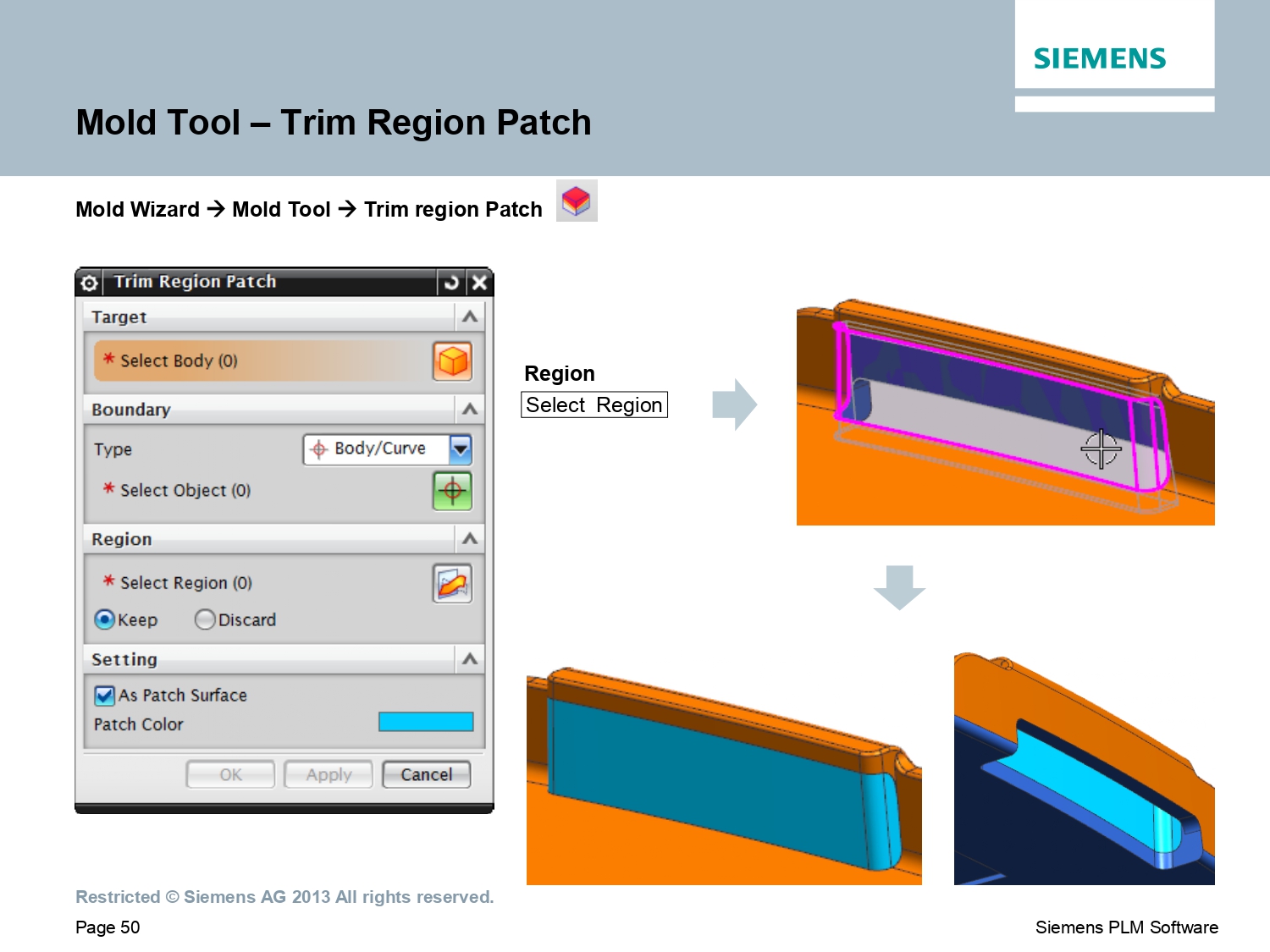The image size is (1270, 952).
Task: Click the Cancel button
Action: 427,774
